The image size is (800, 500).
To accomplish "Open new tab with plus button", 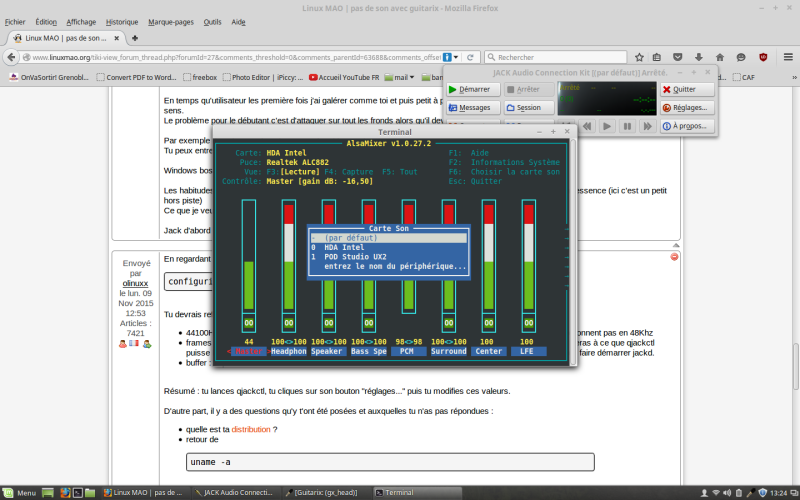I will coord(135,38).
